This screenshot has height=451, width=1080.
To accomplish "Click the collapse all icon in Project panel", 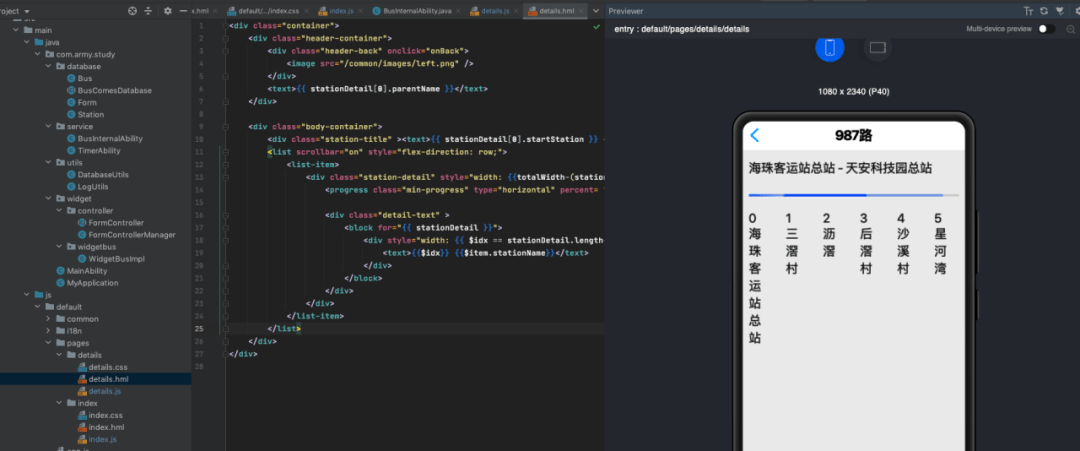I will pos(148,11).
